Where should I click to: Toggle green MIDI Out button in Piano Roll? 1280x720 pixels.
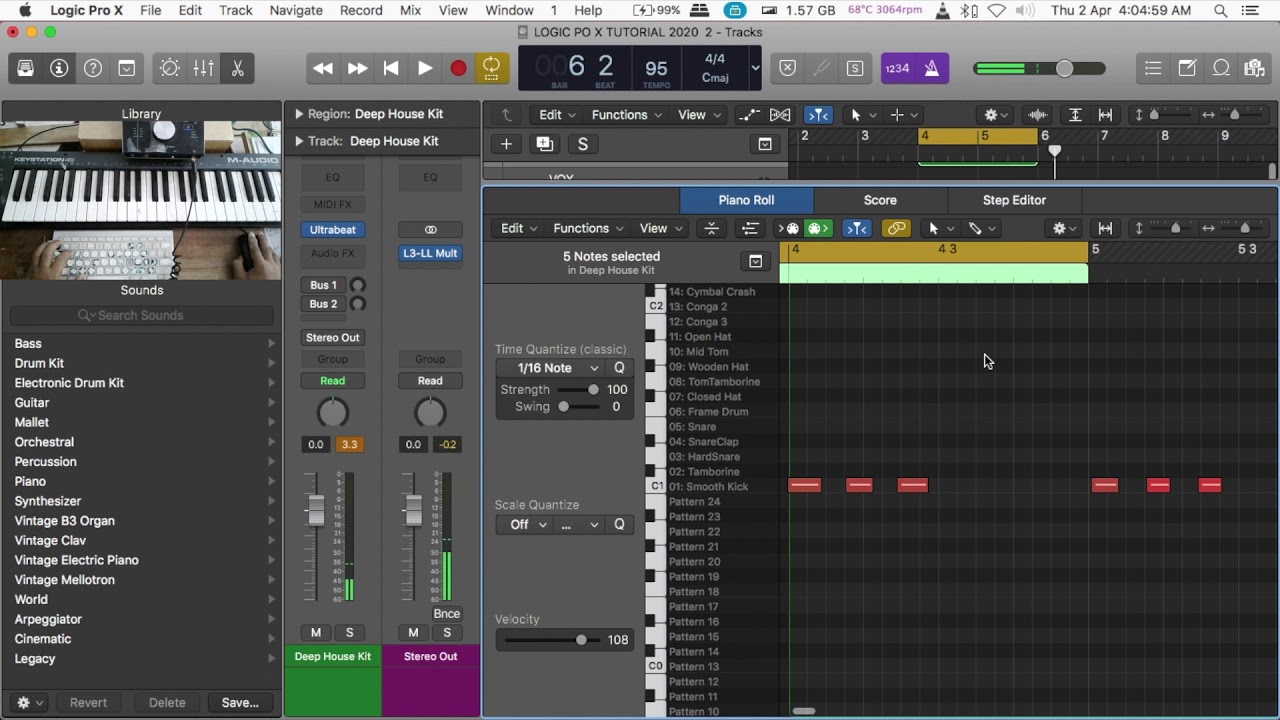pos(819,229)
